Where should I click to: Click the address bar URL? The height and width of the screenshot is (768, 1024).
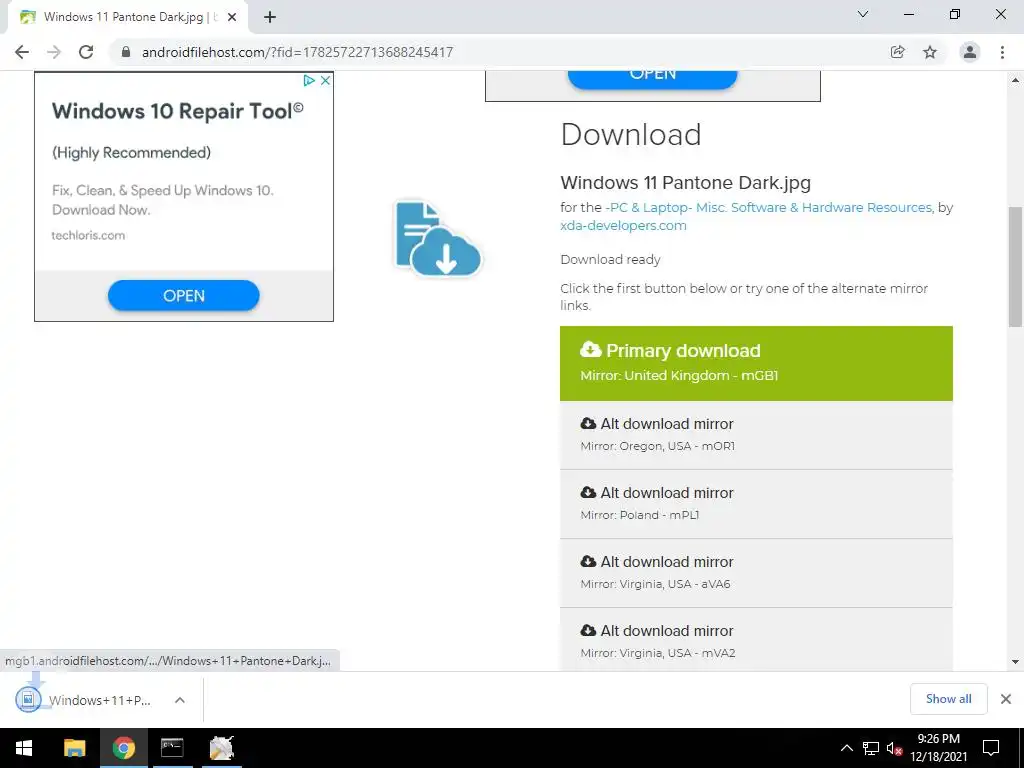297,52
